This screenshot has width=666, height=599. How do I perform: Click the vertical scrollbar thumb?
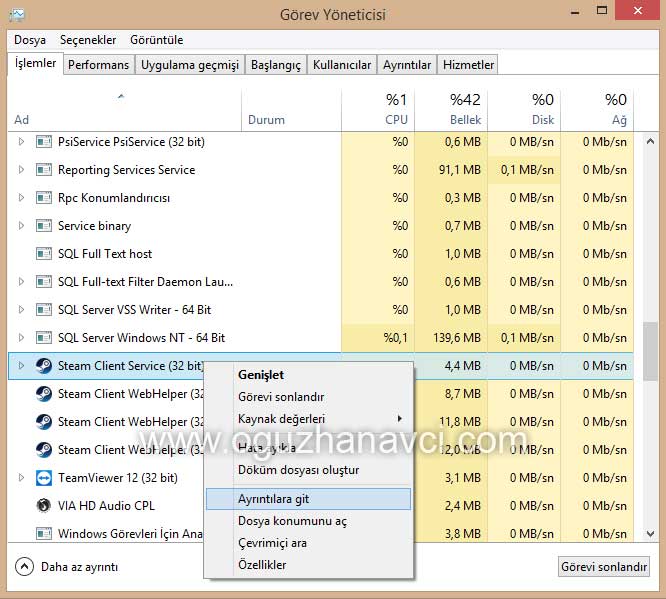(x=650, y=352)
